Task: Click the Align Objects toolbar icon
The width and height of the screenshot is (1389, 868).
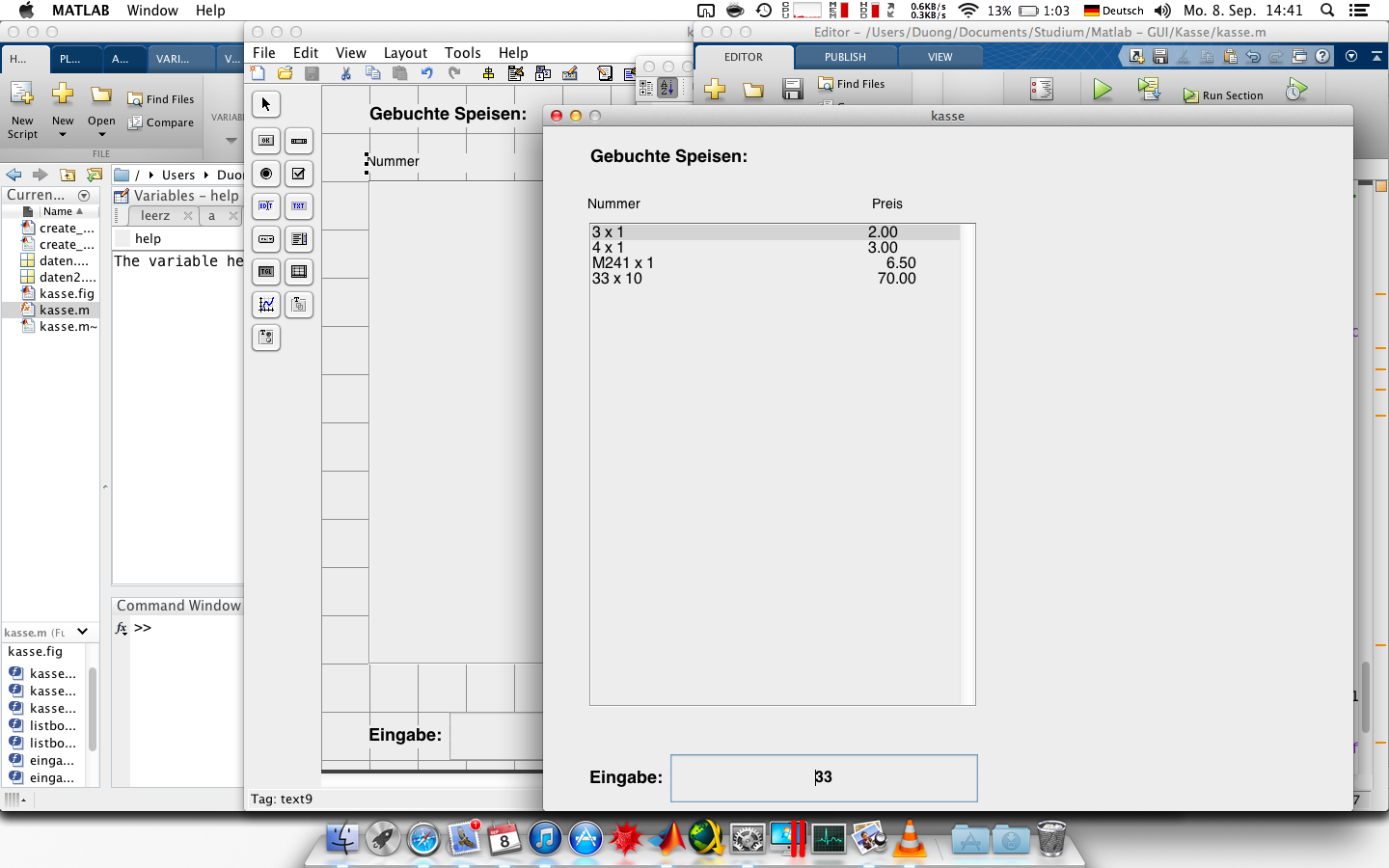Action: tap(488, 73)
